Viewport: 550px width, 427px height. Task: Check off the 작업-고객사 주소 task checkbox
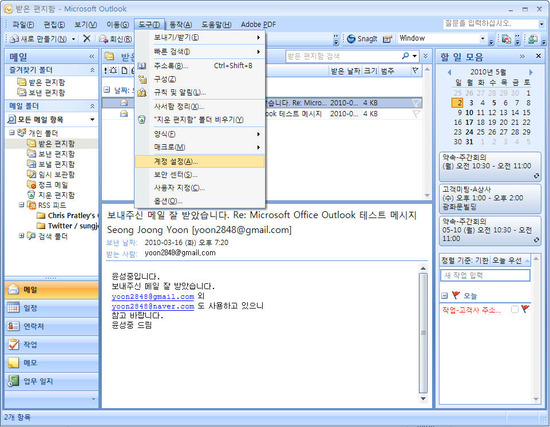click(514, 309)
